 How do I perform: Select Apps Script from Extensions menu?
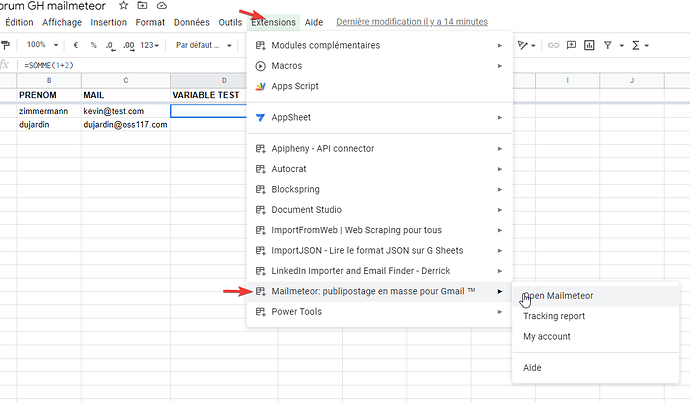379,86
